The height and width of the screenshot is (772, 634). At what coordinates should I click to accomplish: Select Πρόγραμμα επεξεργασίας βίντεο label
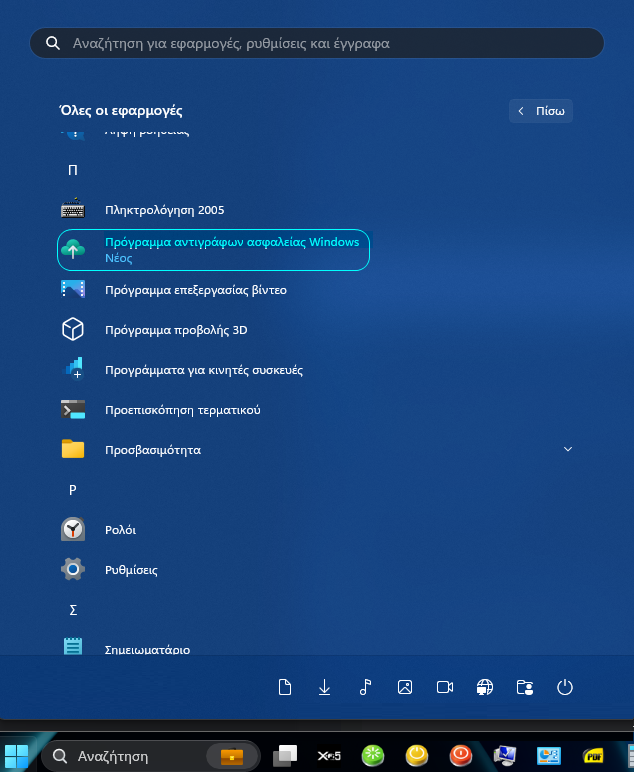click(196, 290)
